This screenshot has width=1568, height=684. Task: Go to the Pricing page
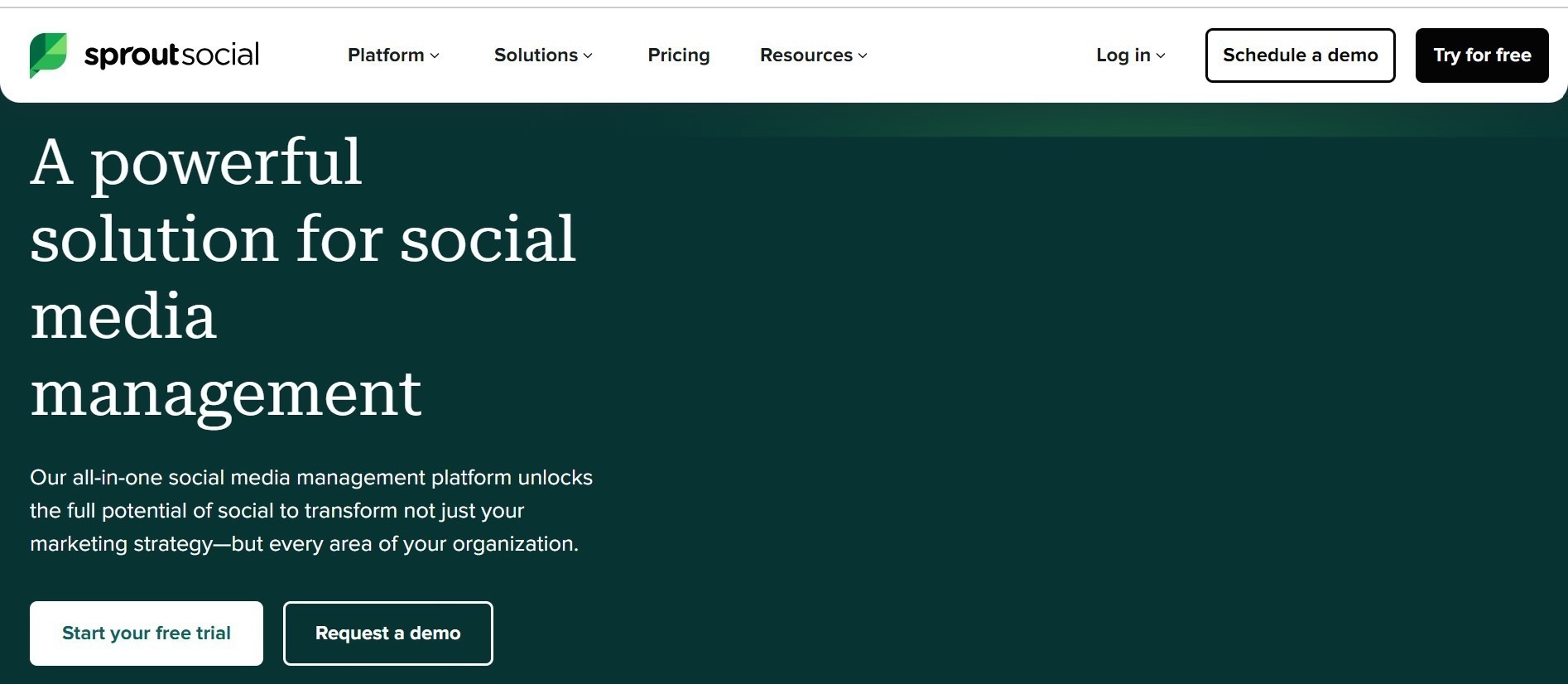tap(678, 55)
